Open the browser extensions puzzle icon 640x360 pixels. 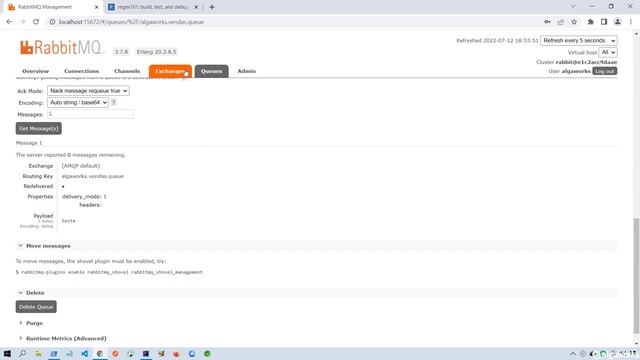pos(590,22)
